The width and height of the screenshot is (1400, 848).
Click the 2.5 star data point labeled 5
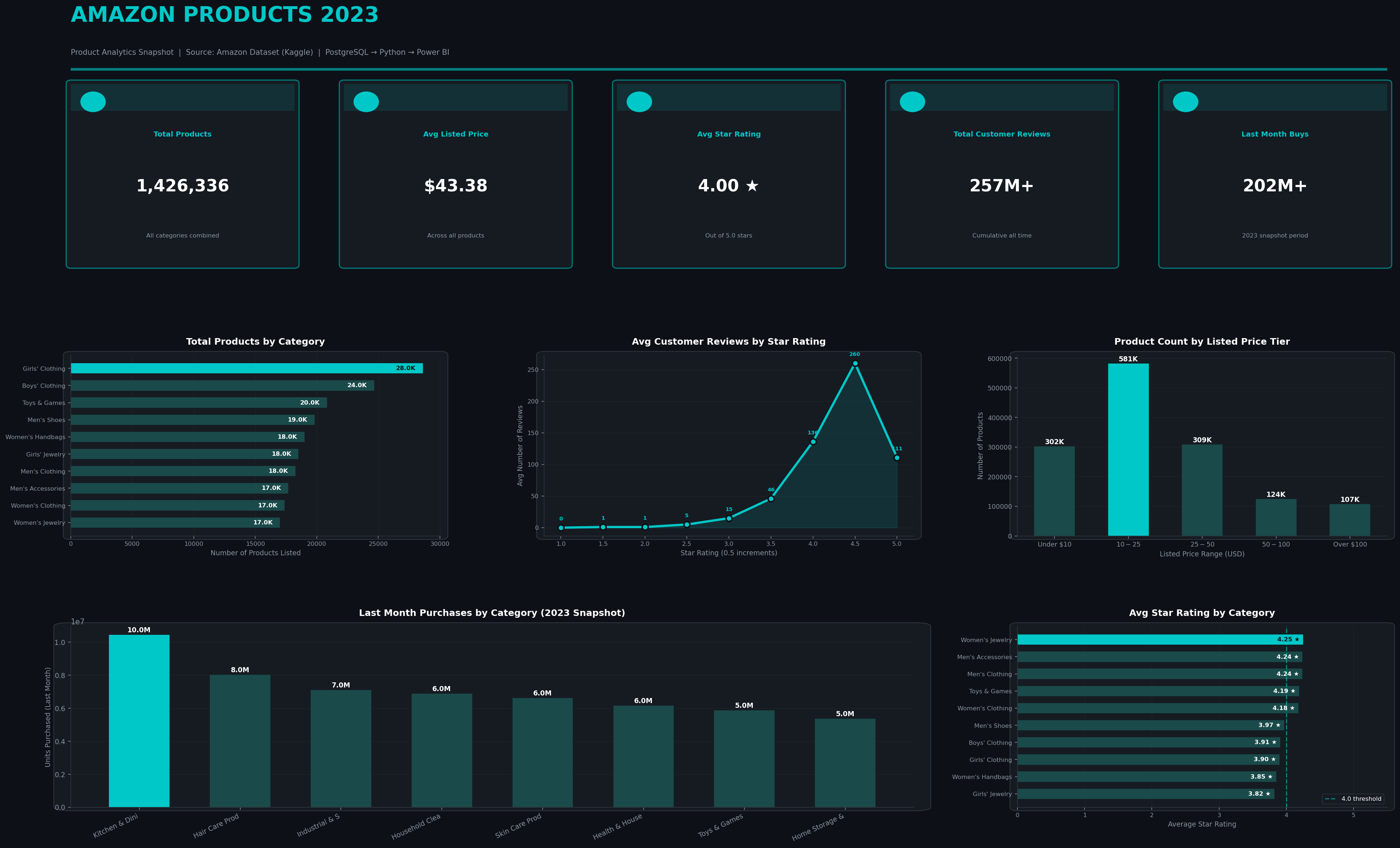tap(687, 525)
